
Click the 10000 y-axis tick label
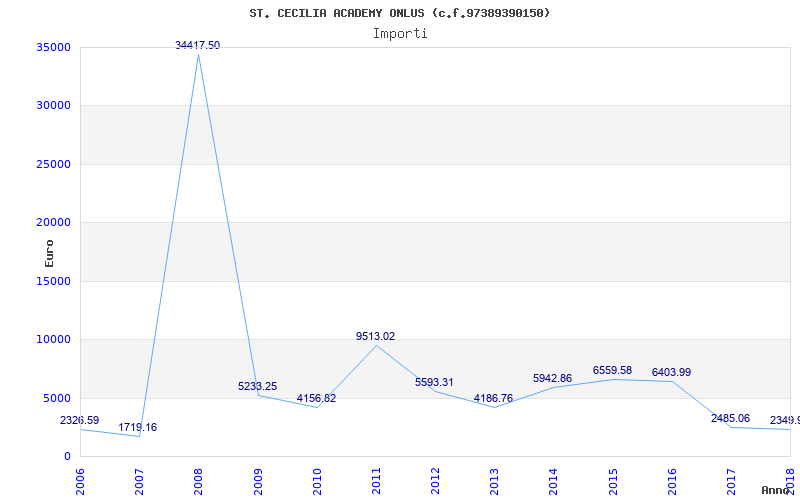coord(54,340)
